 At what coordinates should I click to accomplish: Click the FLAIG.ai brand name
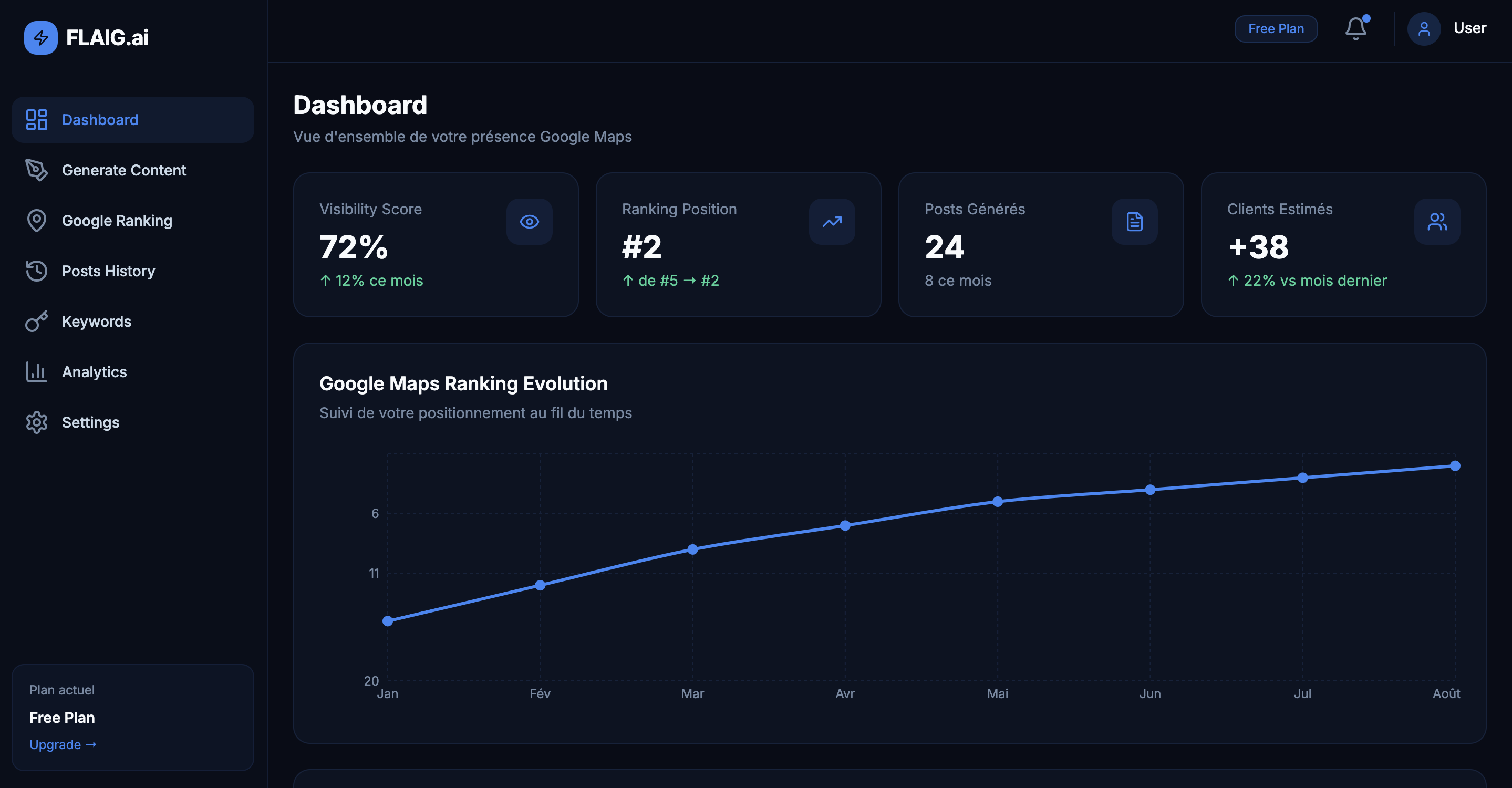(107, 37)
